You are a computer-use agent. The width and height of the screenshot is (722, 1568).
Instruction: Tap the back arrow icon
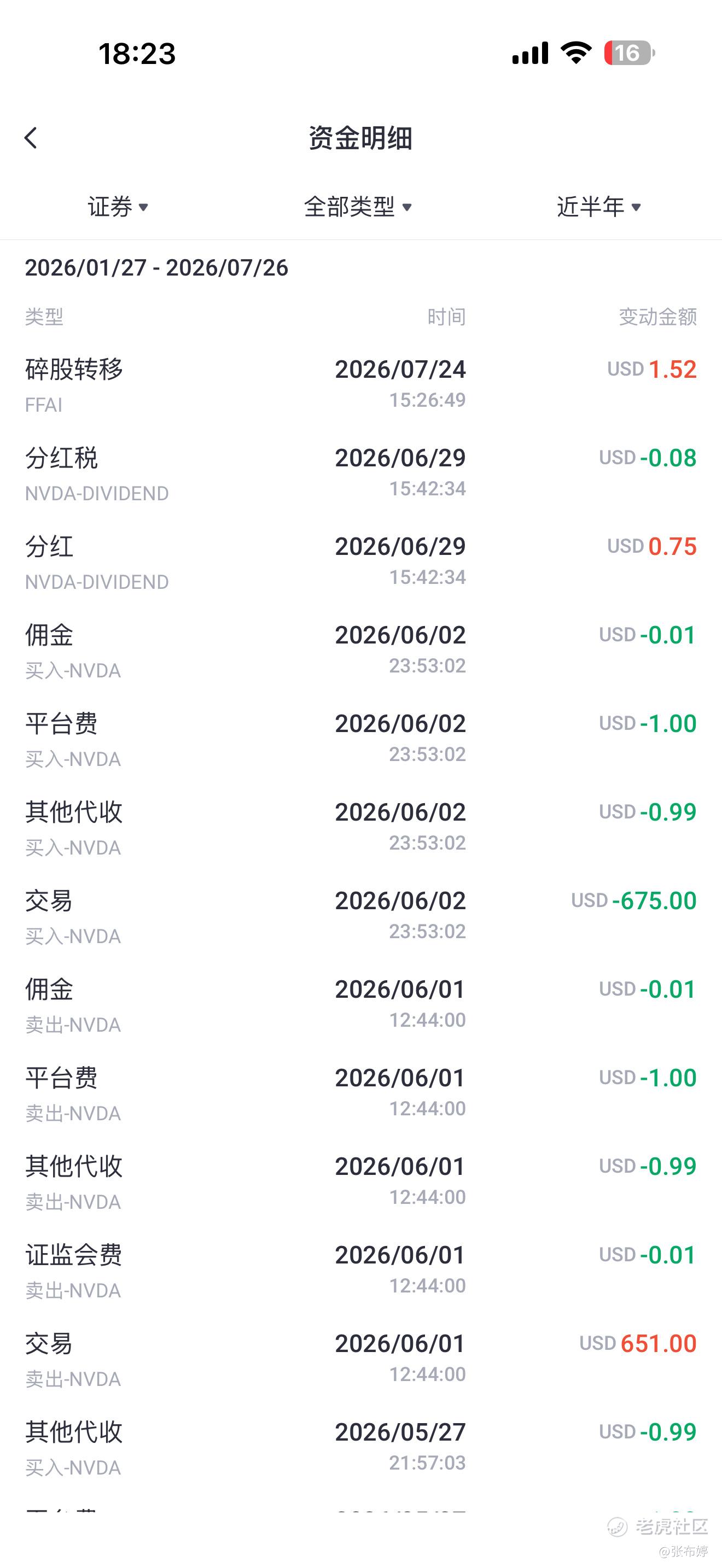[31, 138]
